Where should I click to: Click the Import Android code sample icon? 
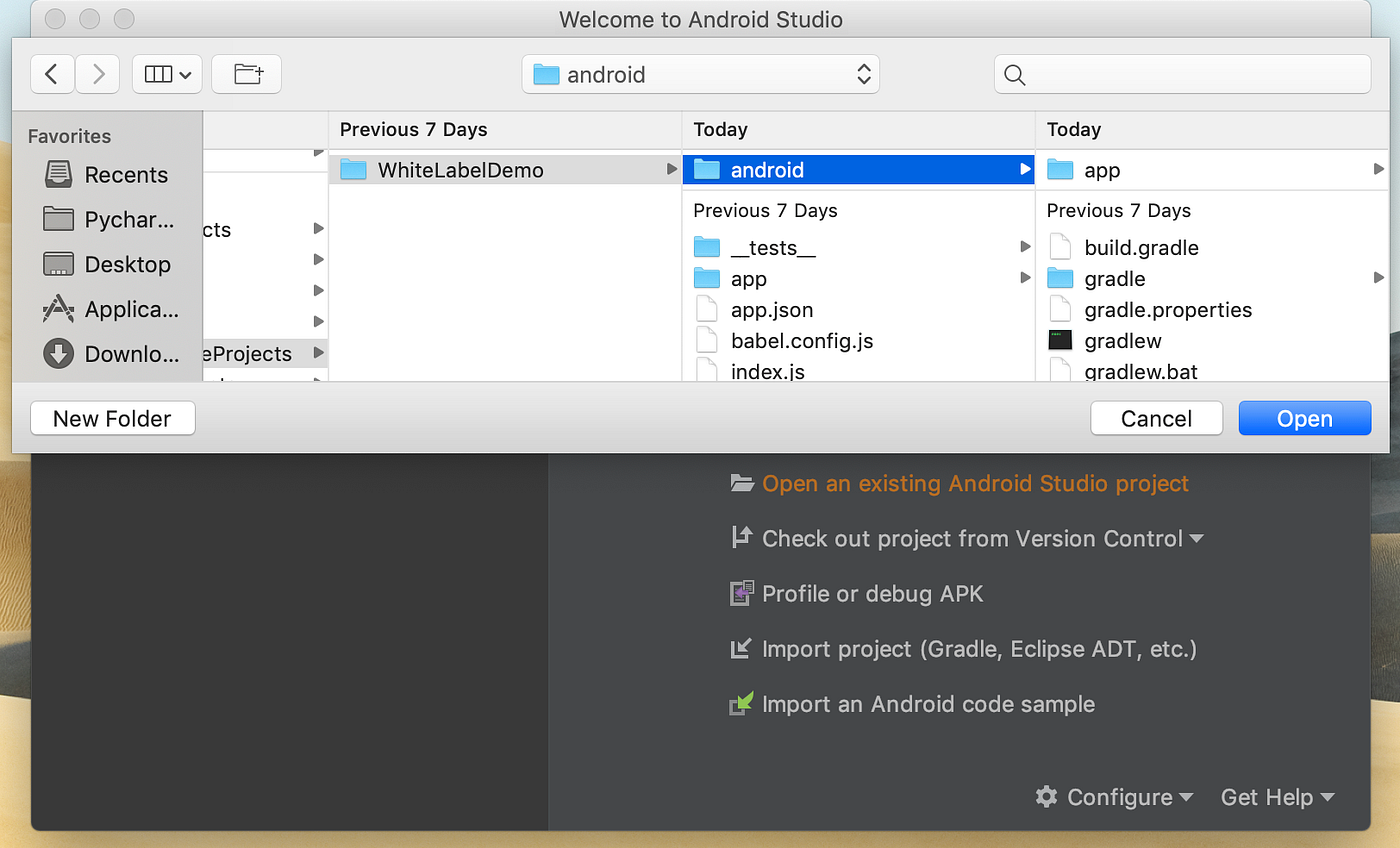pos(741,704)
